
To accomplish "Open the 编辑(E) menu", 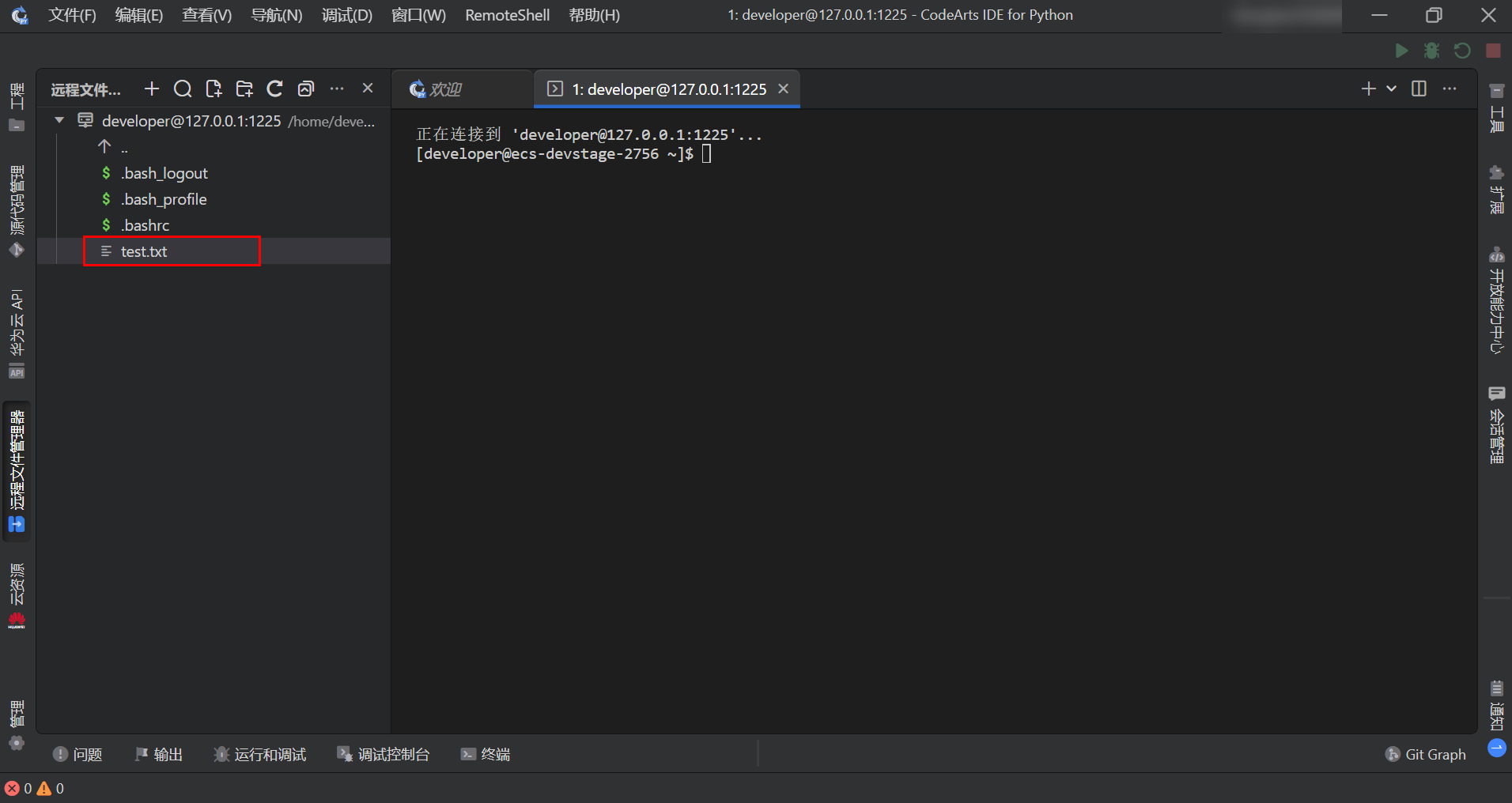I will (139, 15).
